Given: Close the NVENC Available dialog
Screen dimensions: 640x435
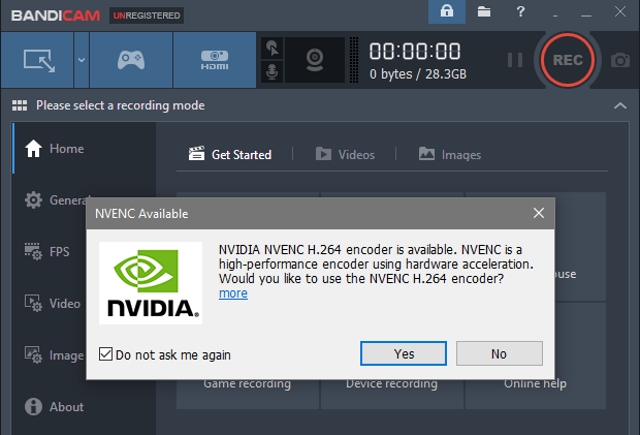Looking at the screenshot, I should [x=539, y=213].
